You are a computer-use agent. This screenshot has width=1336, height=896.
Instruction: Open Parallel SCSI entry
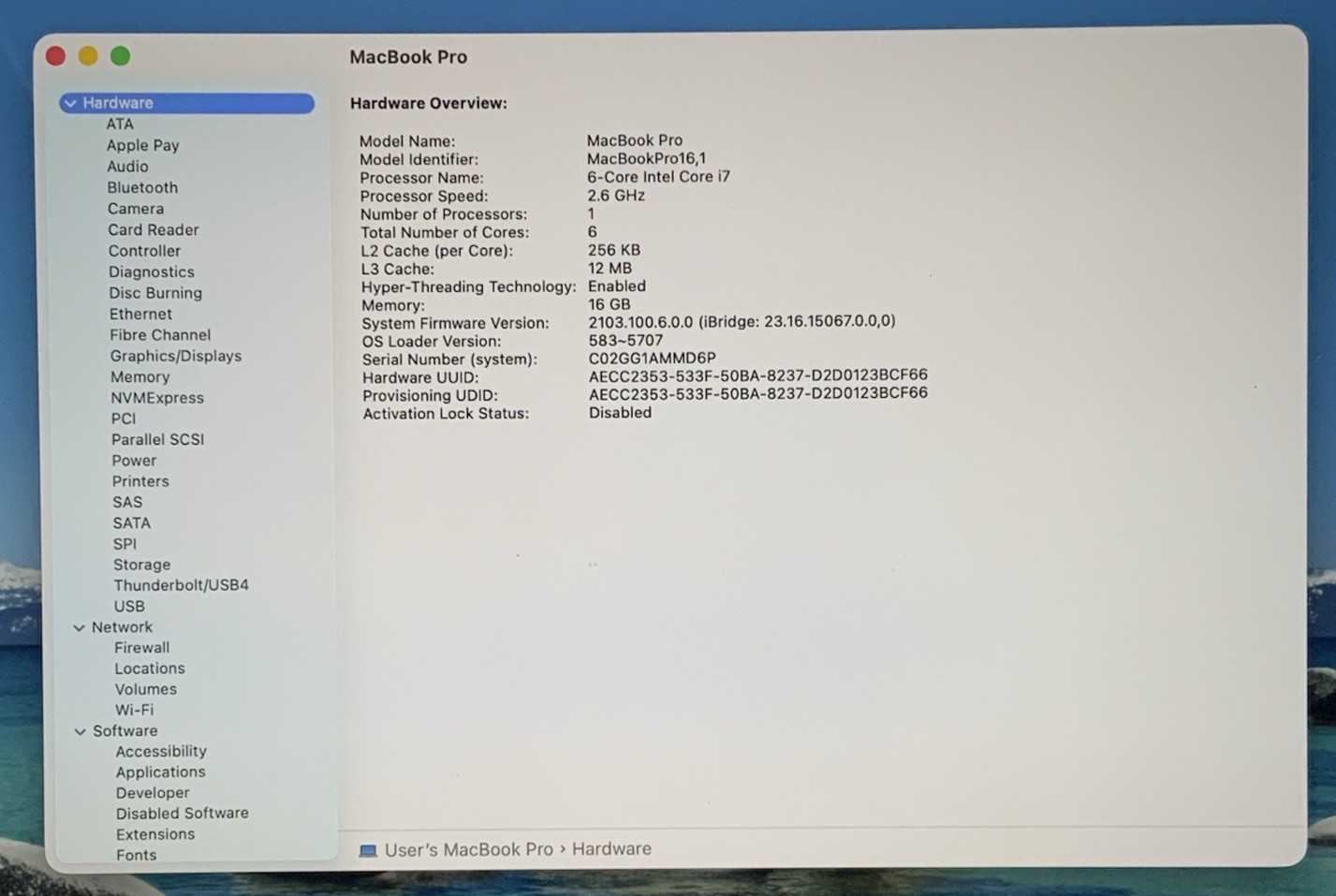click(x=157, y=439)
